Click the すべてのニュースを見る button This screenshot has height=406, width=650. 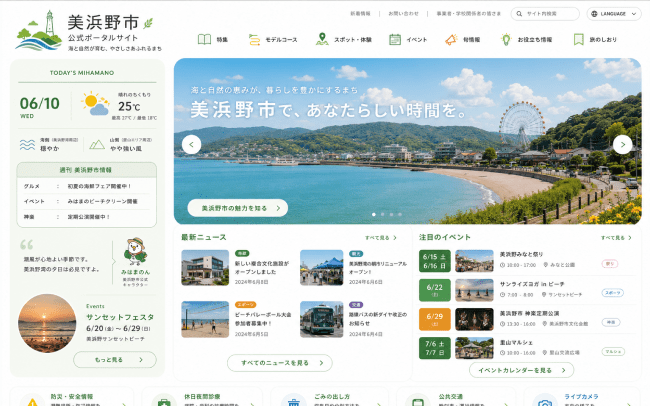pos(280,363)
